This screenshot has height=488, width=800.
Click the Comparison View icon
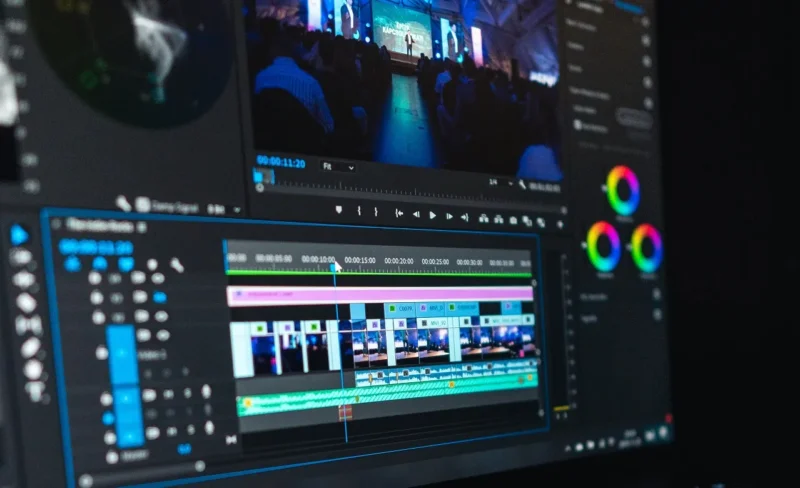[x=527, y=222]
